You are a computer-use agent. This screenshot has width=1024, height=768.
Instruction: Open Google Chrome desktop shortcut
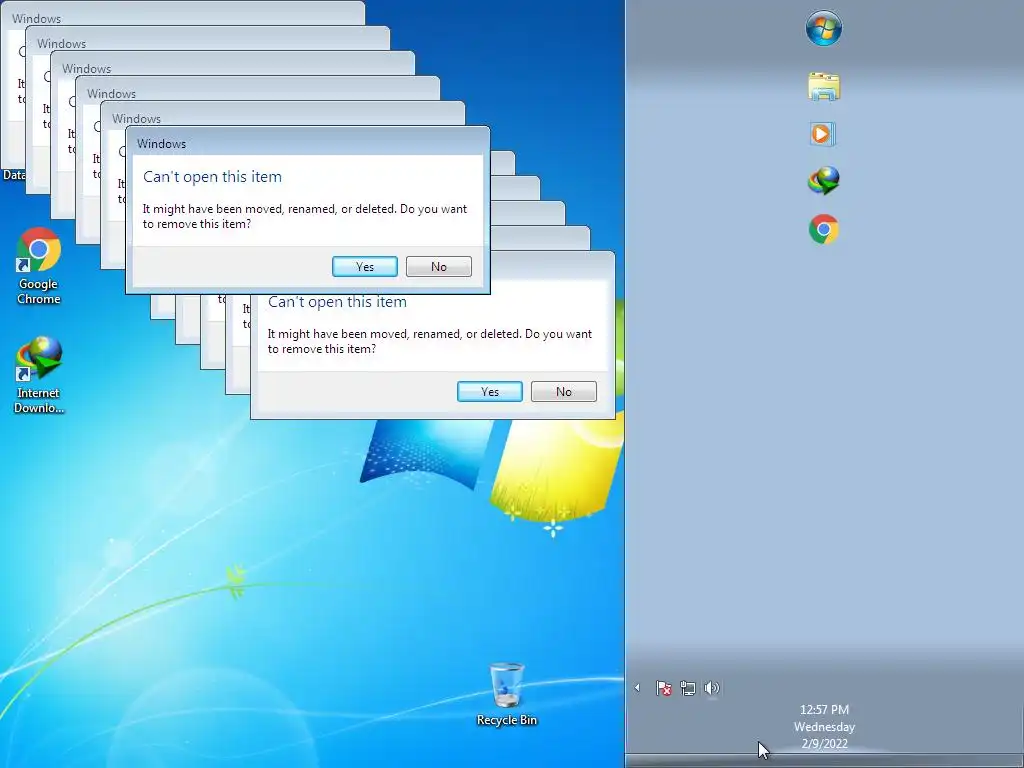tap(39, 266)
